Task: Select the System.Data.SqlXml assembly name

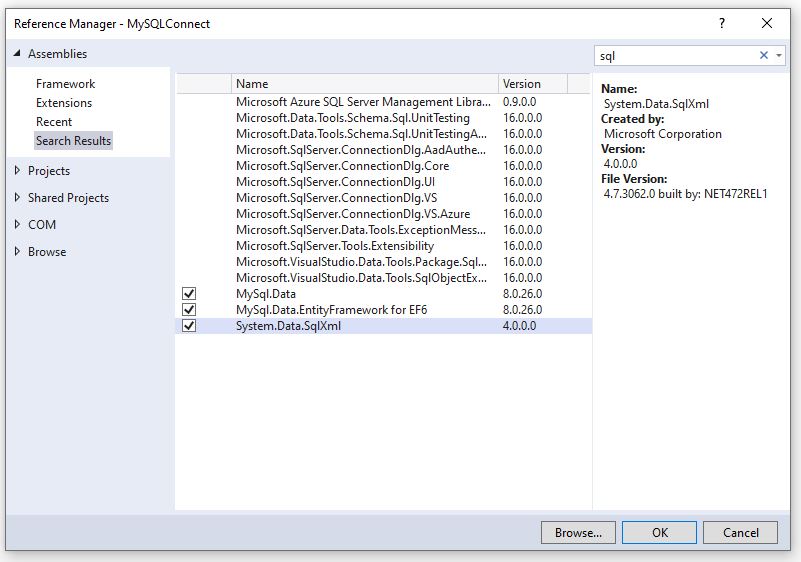Action: (288, 325)
